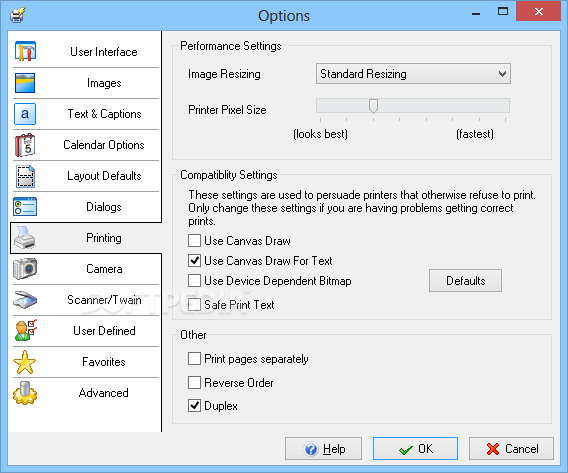This screenshot has width=568, height=473.
Task: Click the Help button
Action: point(323,449)
